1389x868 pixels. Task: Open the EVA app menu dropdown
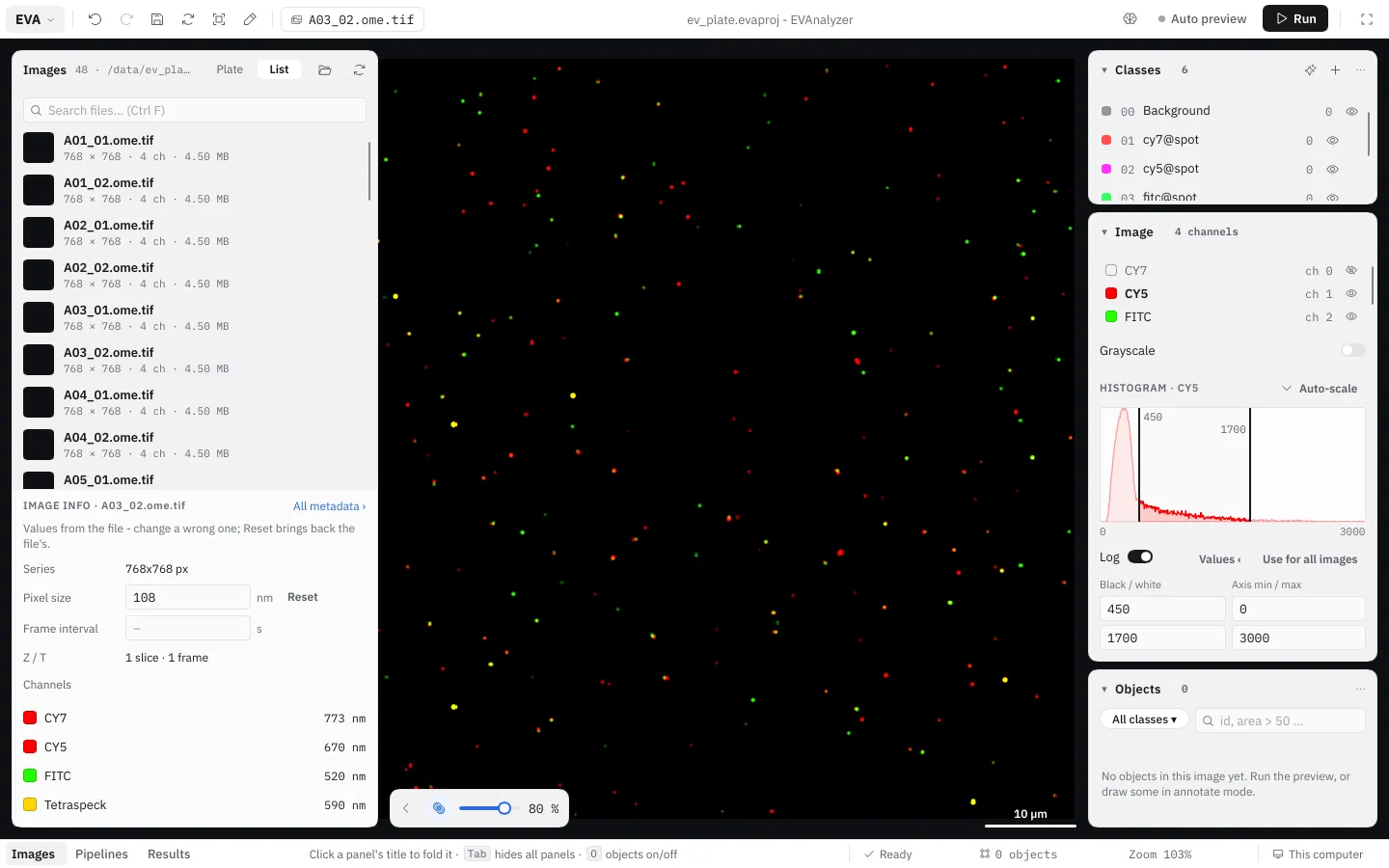[36, 19]
